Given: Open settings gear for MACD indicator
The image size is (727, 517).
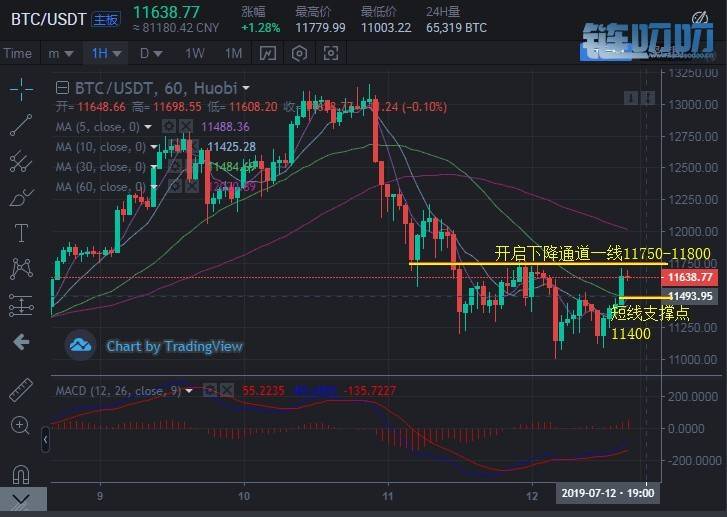Looking at the screenshot, I should click(x=210, y=390).
